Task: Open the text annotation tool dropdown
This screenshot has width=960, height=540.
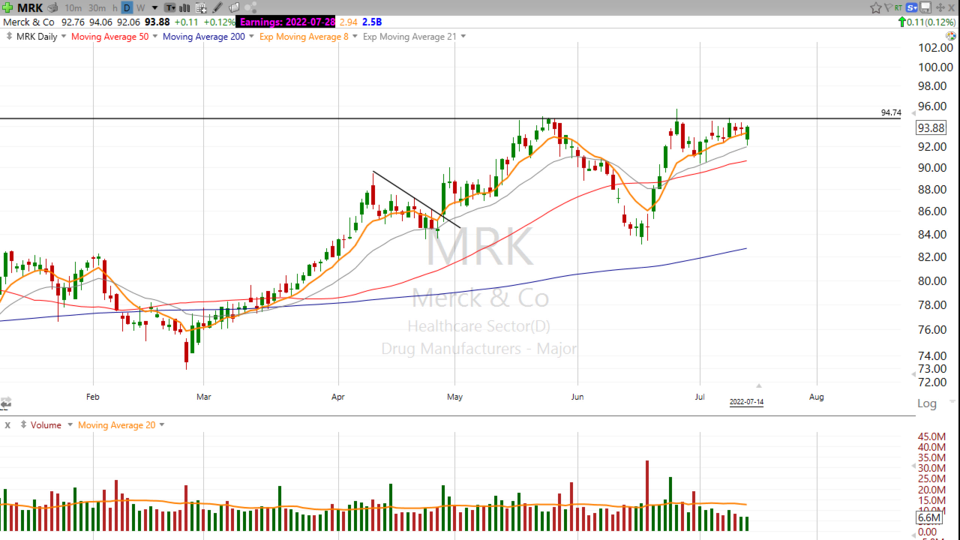Action: point(170,8)
